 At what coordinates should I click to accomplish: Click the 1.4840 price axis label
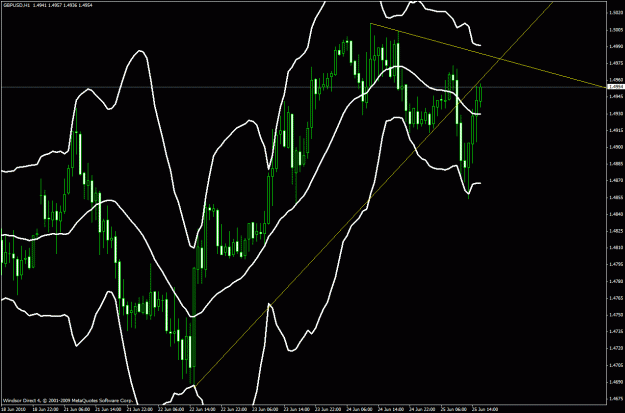(616, 214)
